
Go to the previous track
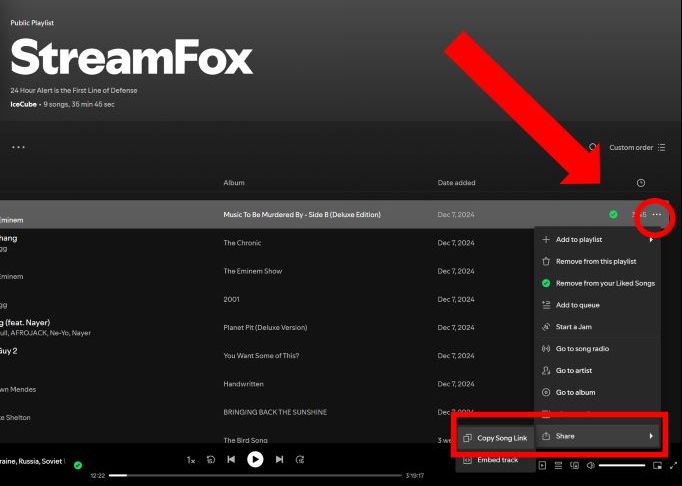[231, 459]
